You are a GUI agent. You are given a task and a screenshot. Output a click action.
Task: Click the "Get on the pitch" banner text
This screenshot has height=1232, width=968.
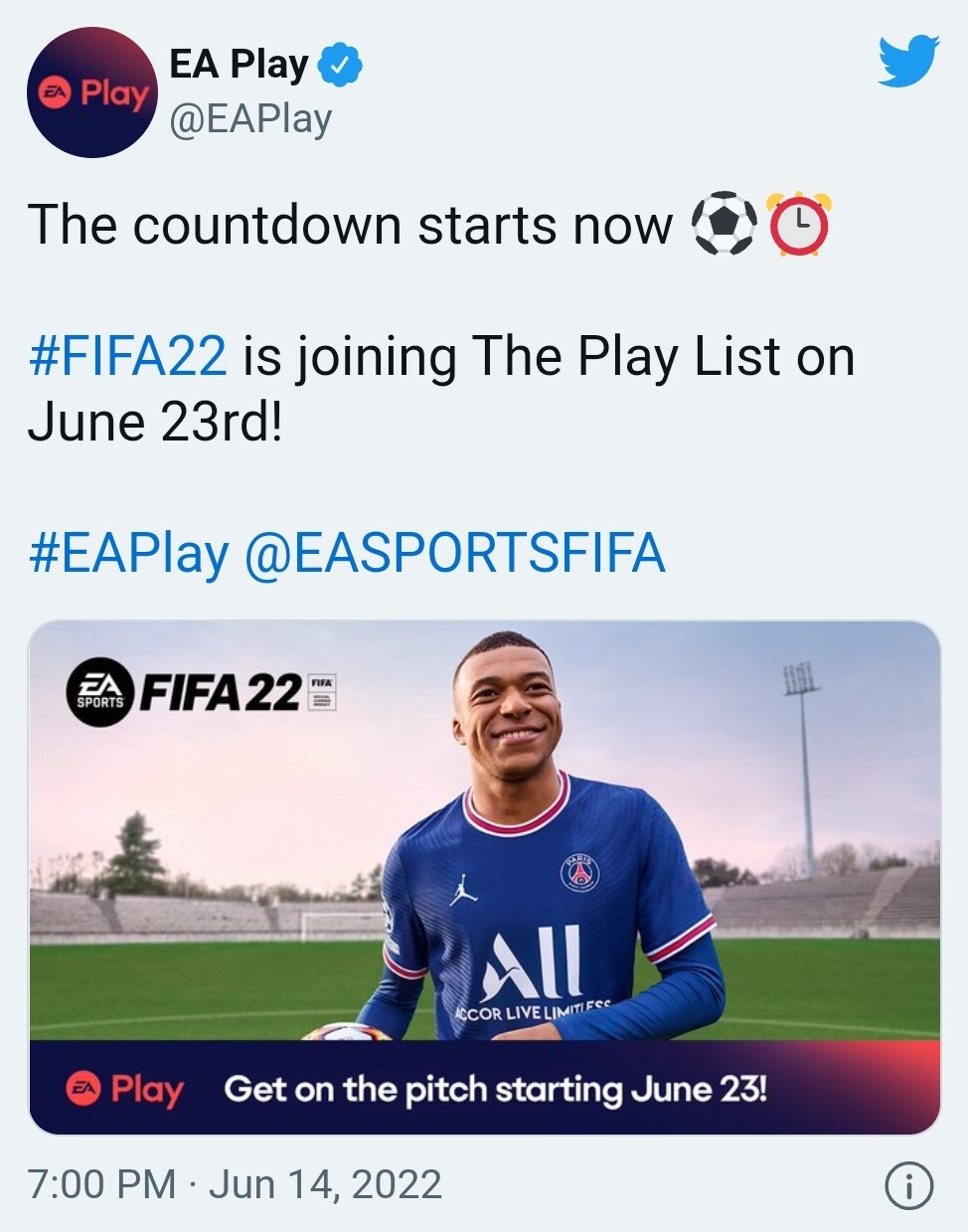[495, 1089]
